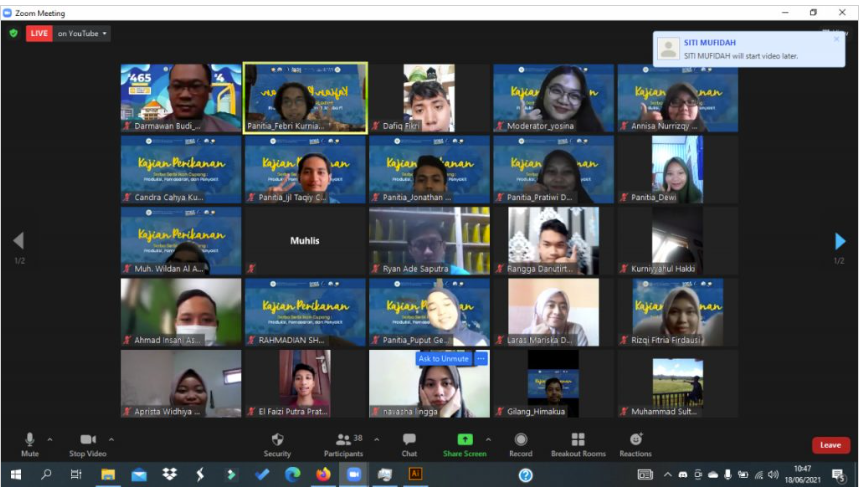Start recording with the Record button

pyautogui.click(x=521, y=440)
